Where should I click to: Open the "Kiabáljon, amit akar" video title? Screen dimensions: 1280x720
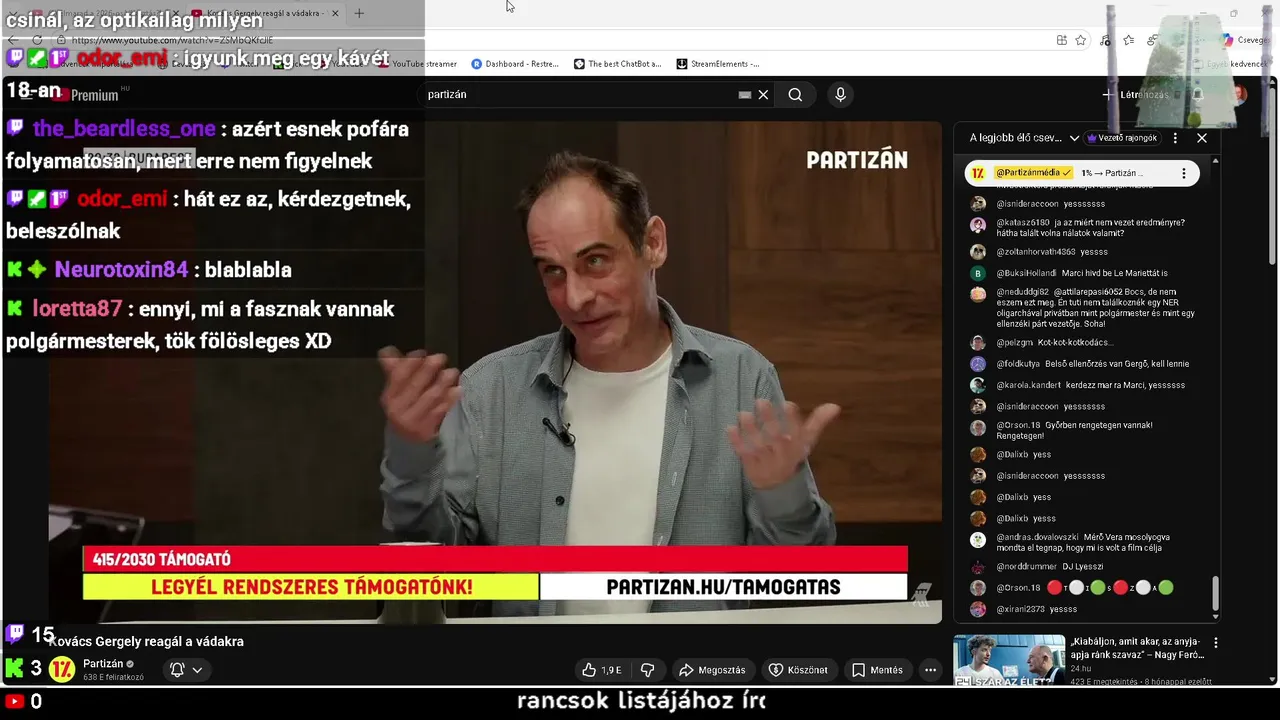[1137, 648]
